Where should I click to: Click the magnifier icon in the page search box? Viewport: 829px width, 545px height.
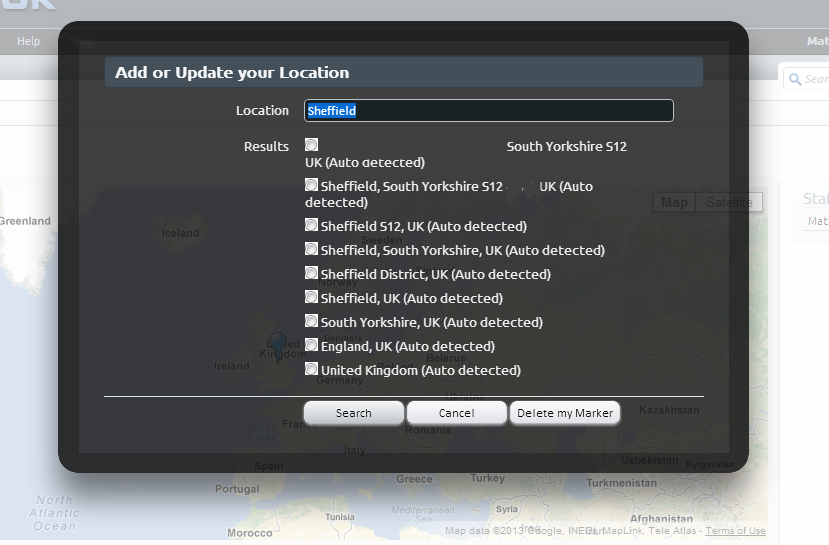pyautogui.click(x=795, y=79)
